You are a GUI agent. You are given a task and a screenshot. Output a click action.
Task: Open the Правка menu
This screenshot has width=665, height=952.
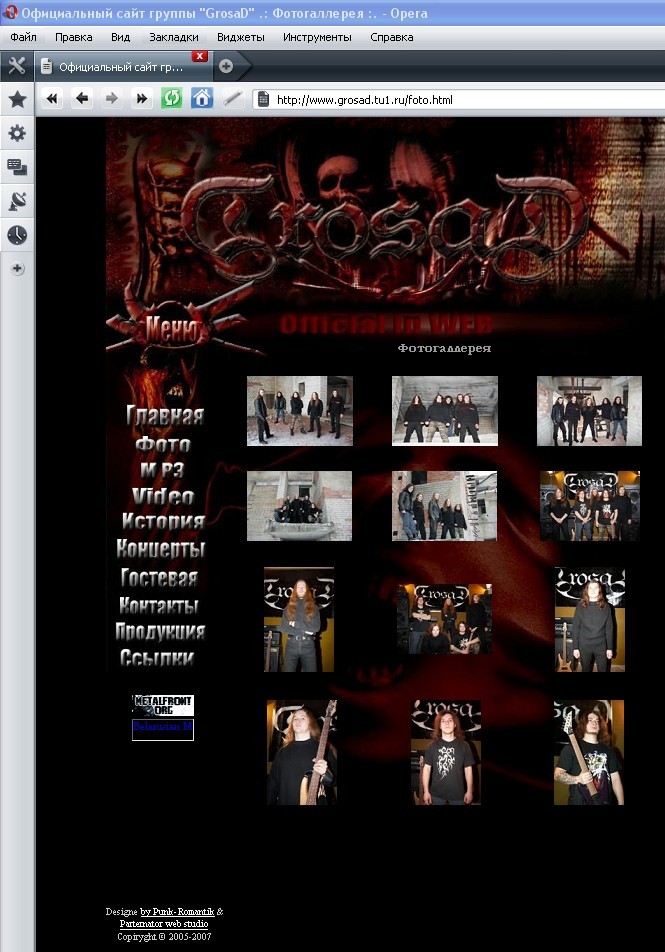coord(73,37)
